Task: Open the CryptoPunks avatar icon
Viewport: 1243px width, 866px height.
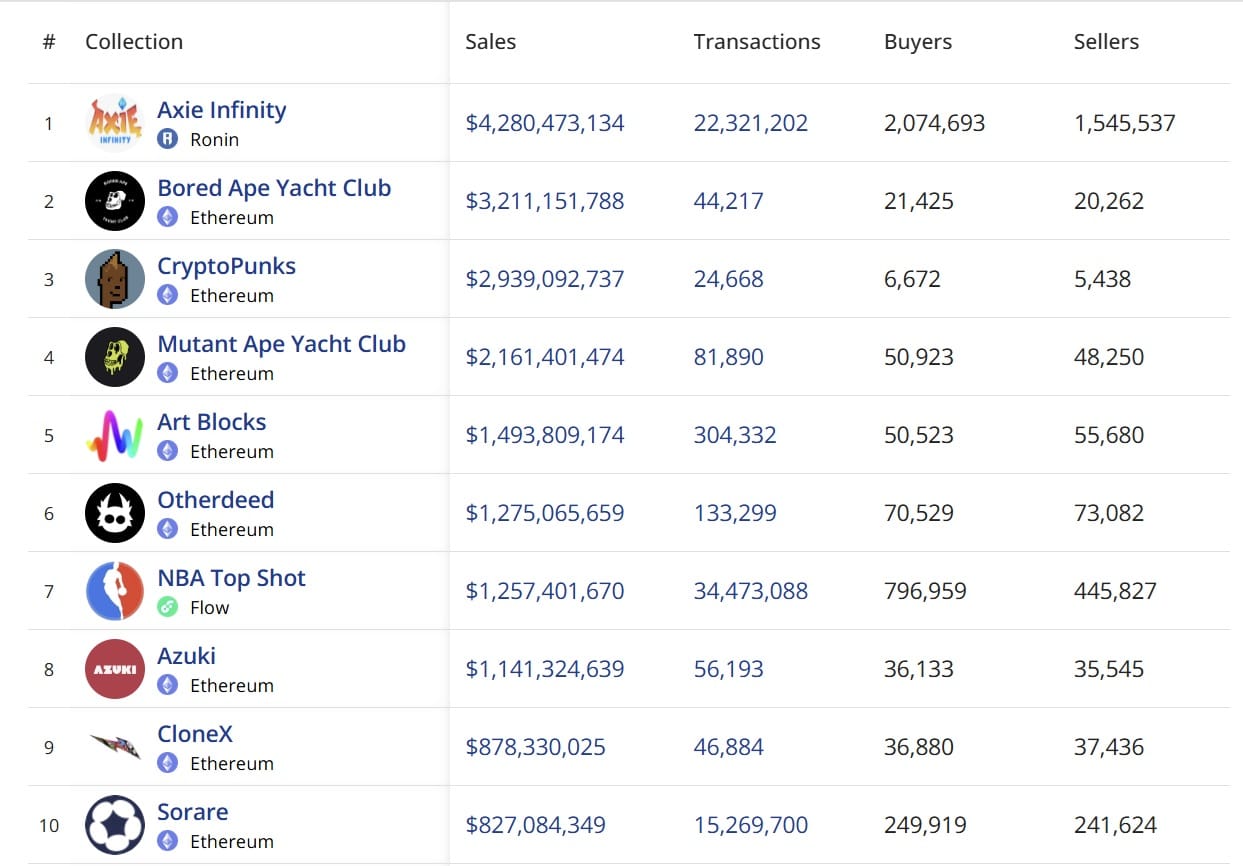Action: [115, 279]
